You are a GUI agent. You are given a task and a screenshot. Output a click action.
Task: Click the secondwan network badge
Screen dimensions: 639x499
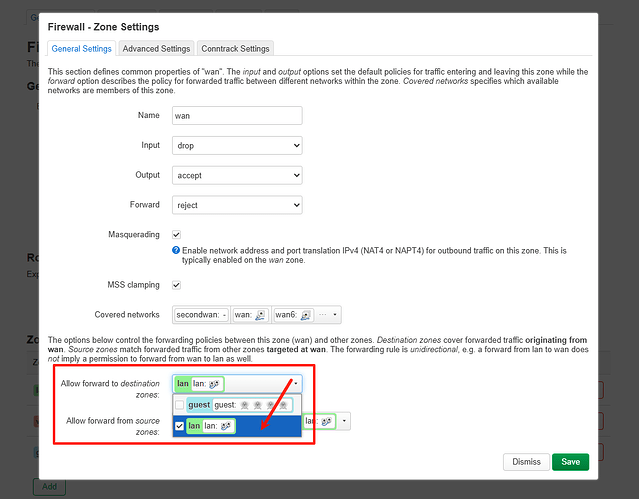tap(201, 315)
